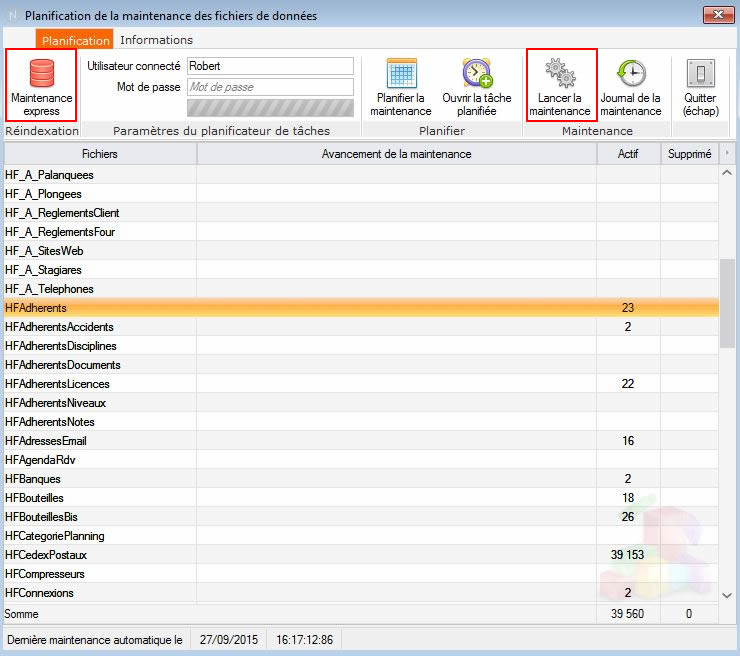The height and width of the screenshot is (656, 740).
Task: Focus the Mot de passe field
Action: pos(270,87)
